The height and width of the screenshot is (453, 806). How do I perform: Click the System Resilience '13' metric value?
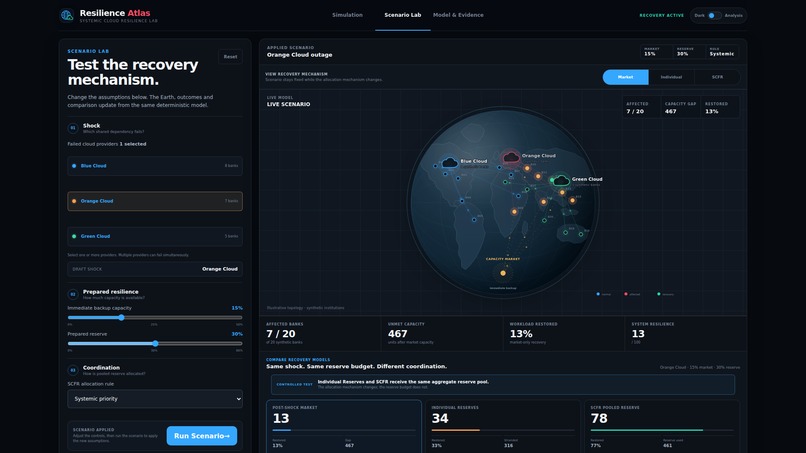(x=638, y=334)
